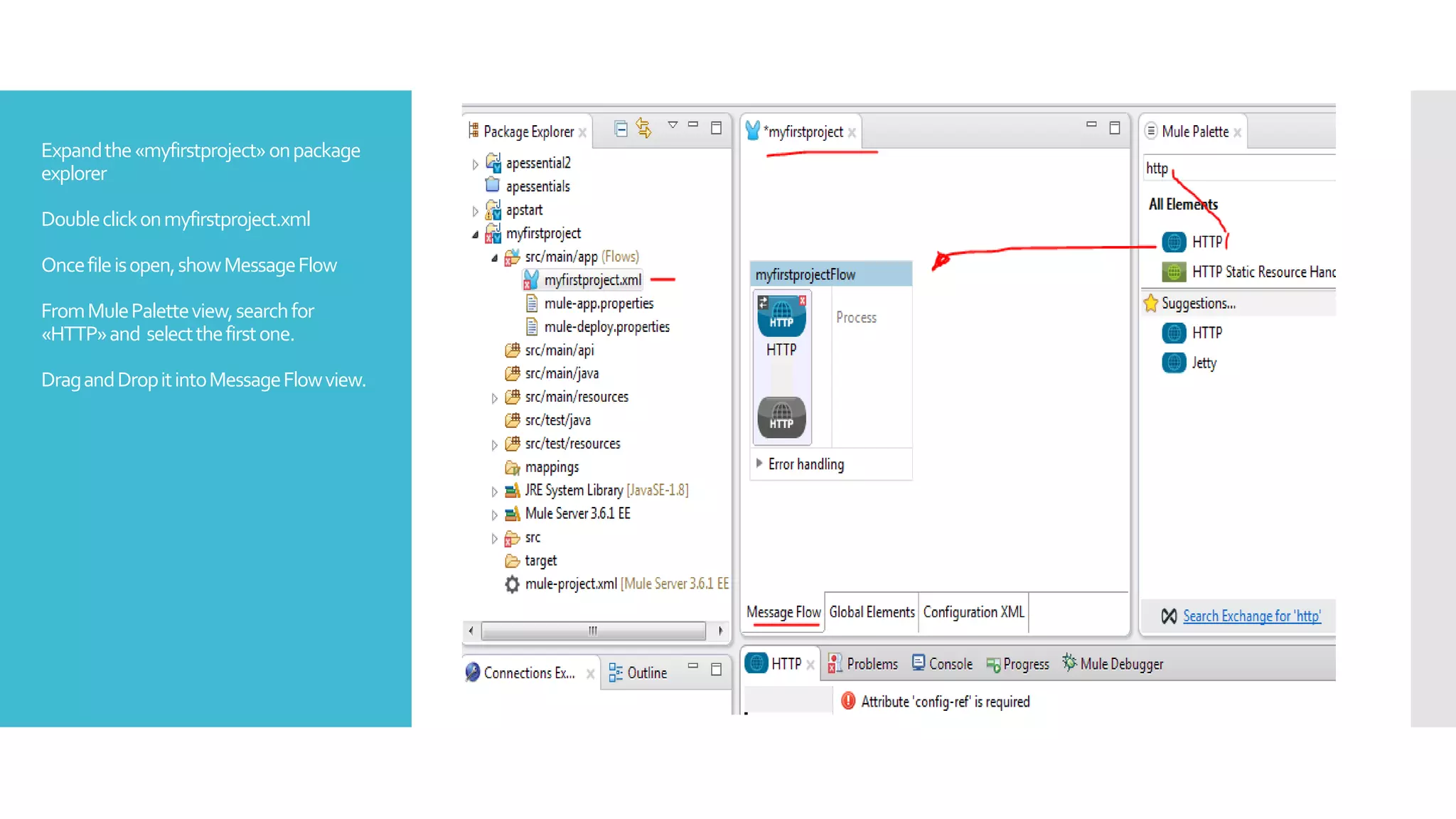The image size is (1456, 819).
Task: Select mule-deploy.properties file
Action: 606,327
